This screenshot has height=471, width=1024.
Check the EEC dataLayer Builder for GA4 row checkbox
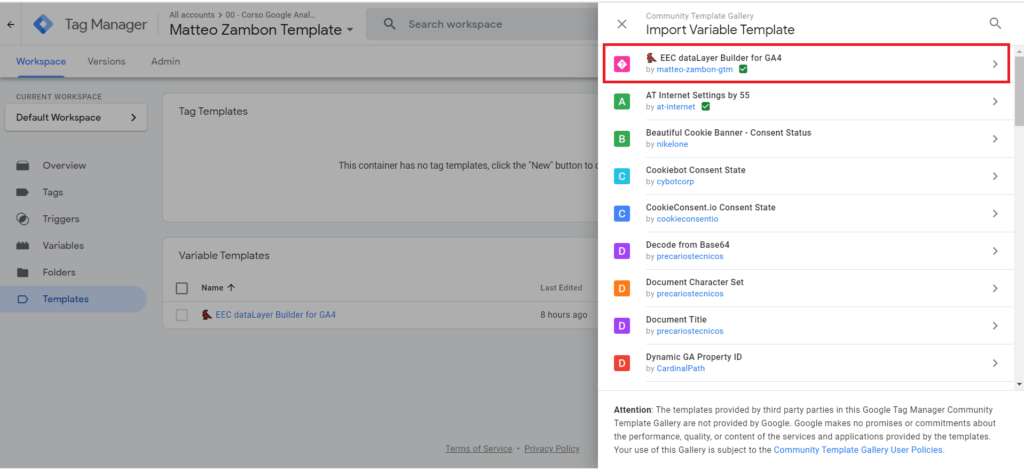click(182, 315)
